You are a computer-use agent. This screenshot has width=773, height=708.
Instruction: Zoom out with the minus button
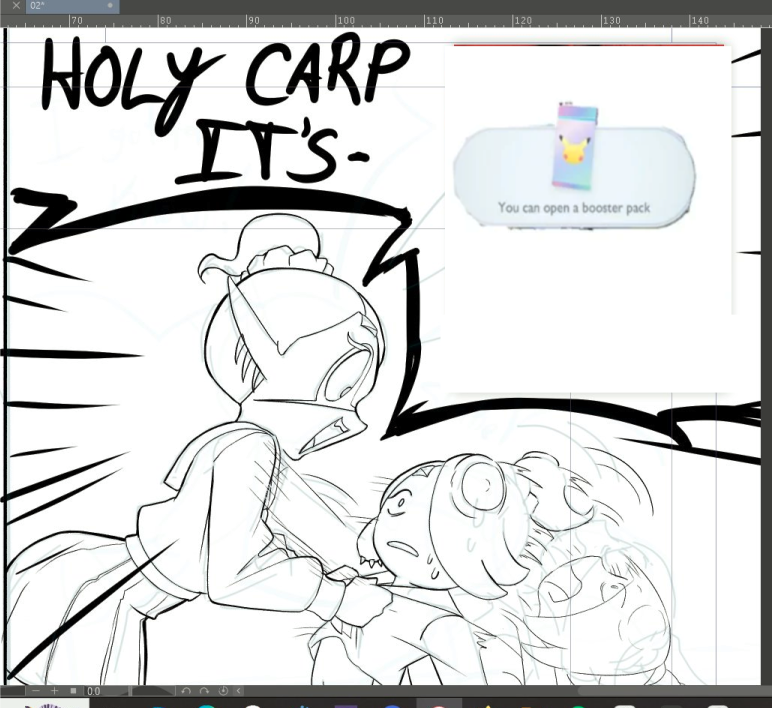pyautogui.click(x=35, y=691)
